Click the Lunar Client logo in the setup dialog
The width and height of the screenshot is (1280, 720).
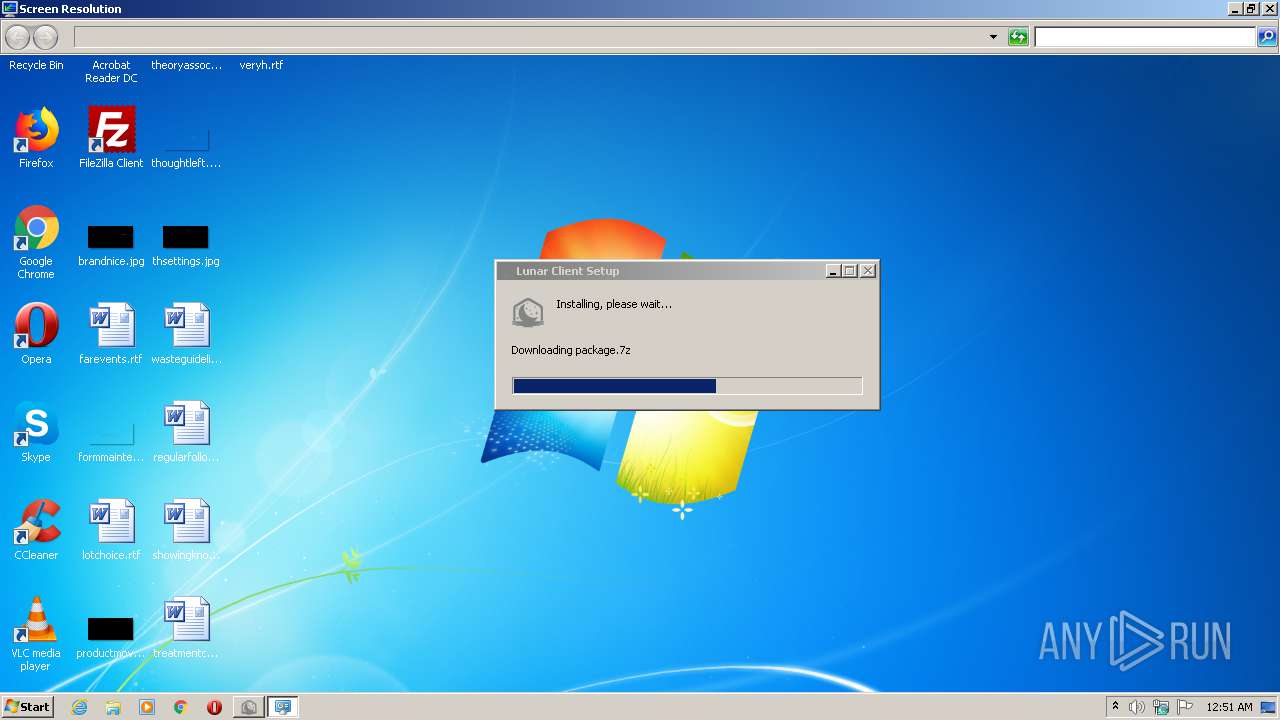pyautogui.click(x=528, y=312)
